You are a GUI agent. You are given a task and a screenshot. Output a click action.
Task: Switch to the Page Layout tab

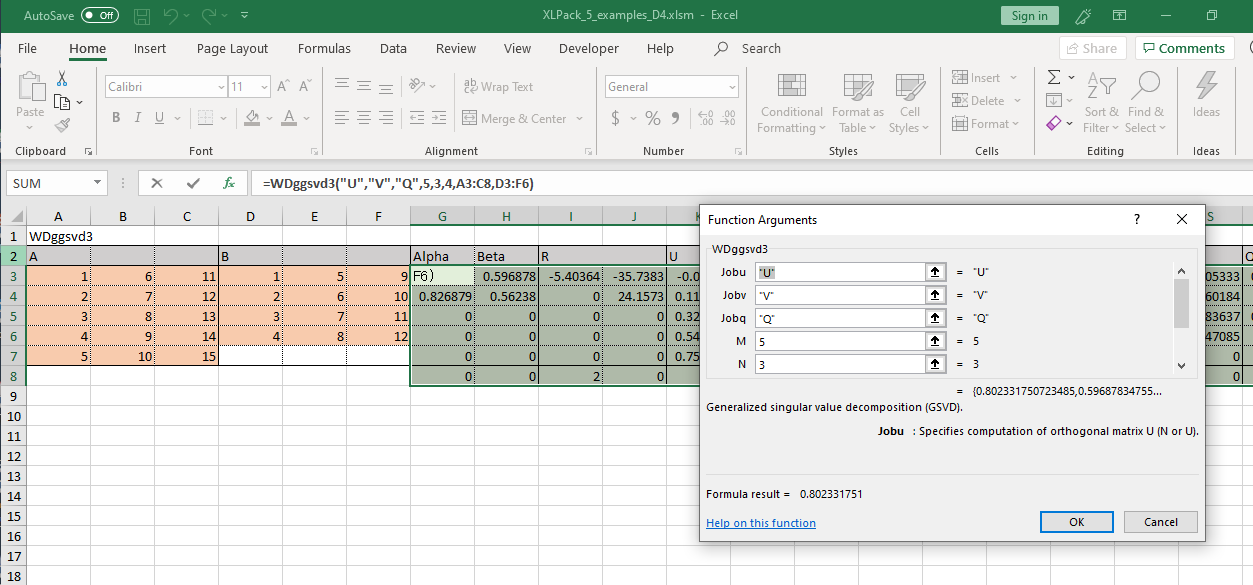[x=232, y=48]
